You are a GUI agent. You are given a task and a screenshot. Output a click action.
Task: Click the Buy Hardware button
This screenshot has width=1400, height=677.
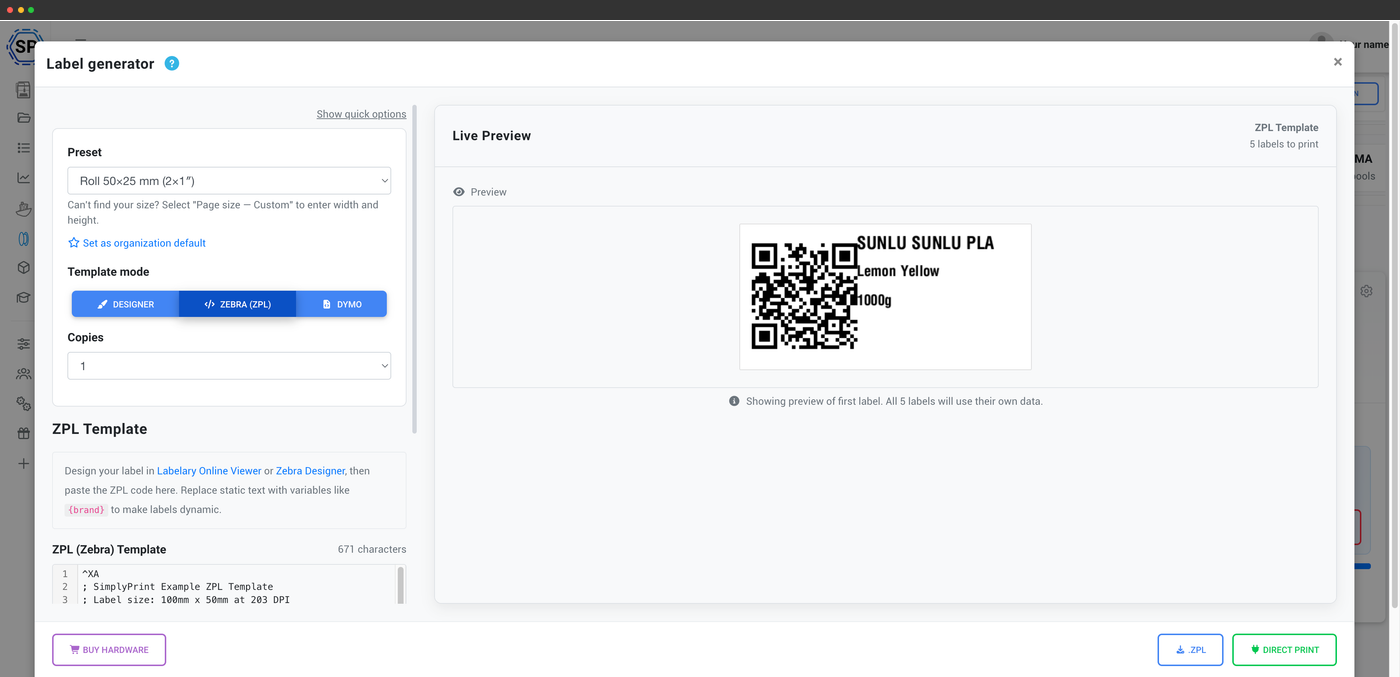[109, 650]
